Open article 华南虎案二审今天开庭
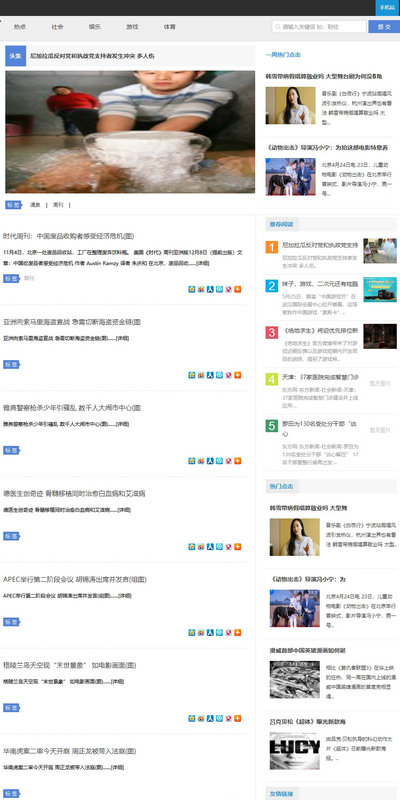 (x=69, y=751)
